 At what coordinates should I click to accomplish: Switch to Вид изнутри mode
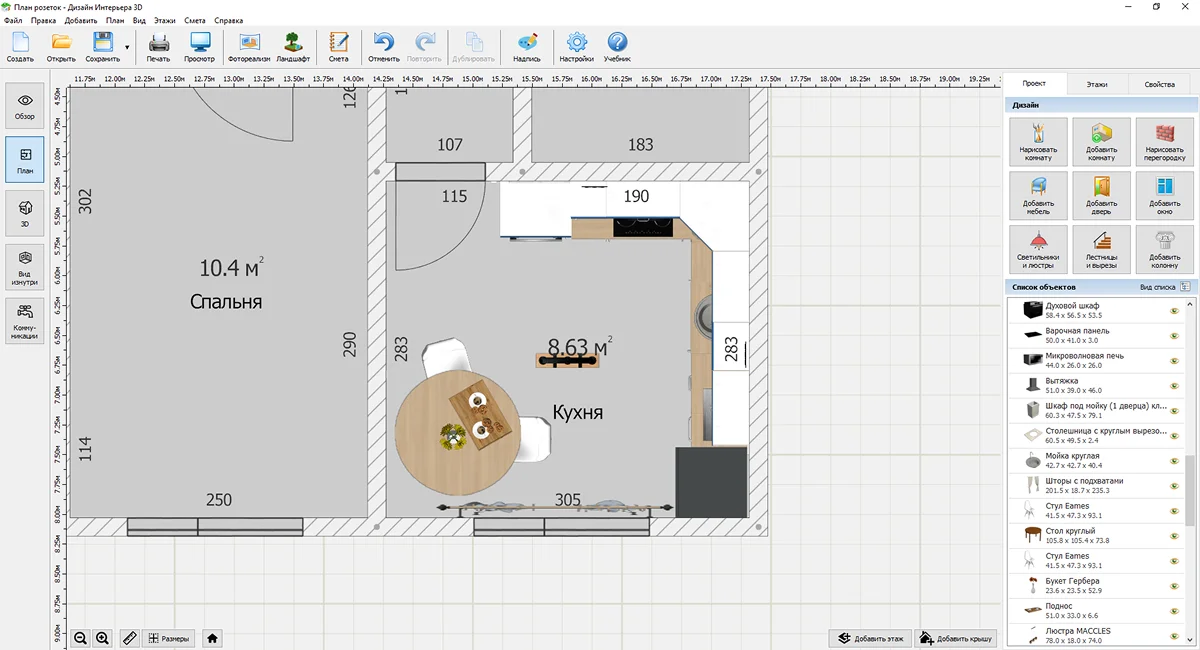point(25,268)
